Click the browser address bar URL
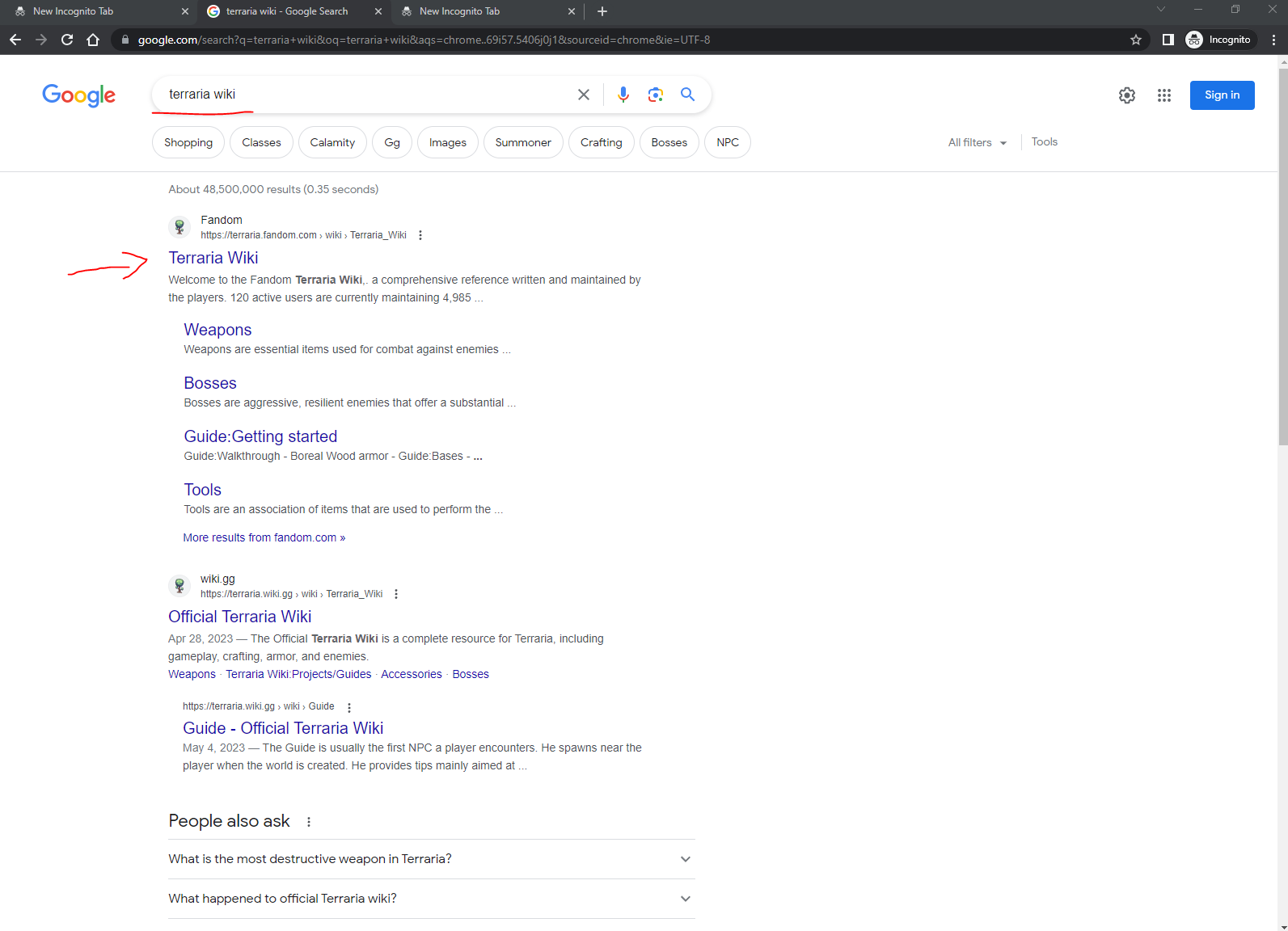 (424, 40)
